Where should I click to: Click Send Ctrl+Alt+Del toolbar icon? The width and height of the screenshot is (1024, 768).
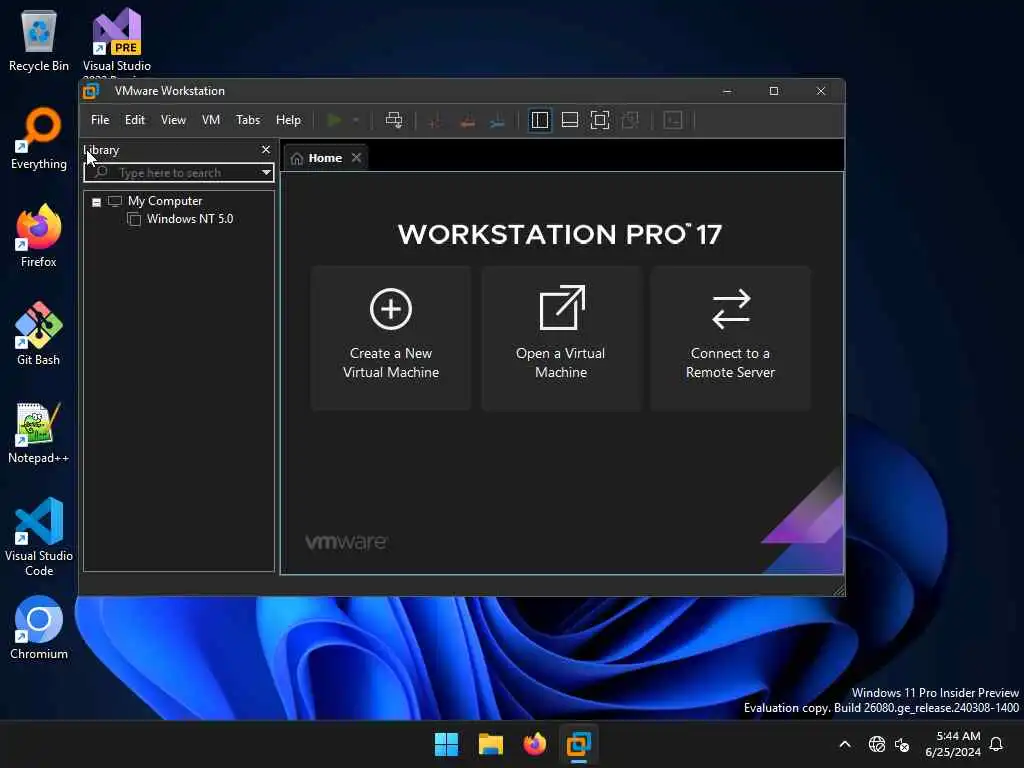pyautogui.click(x=394, y=120)
